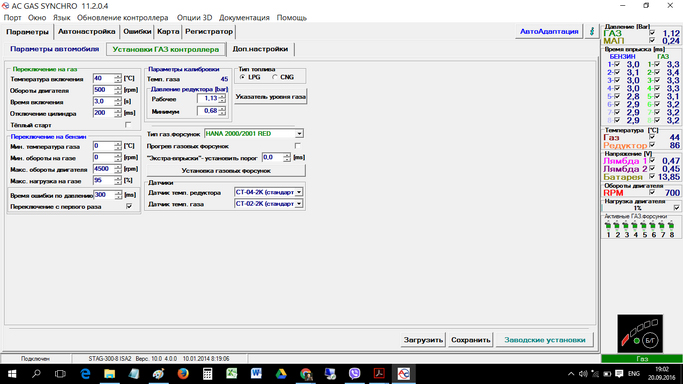Switch to Карта tab

168,31
